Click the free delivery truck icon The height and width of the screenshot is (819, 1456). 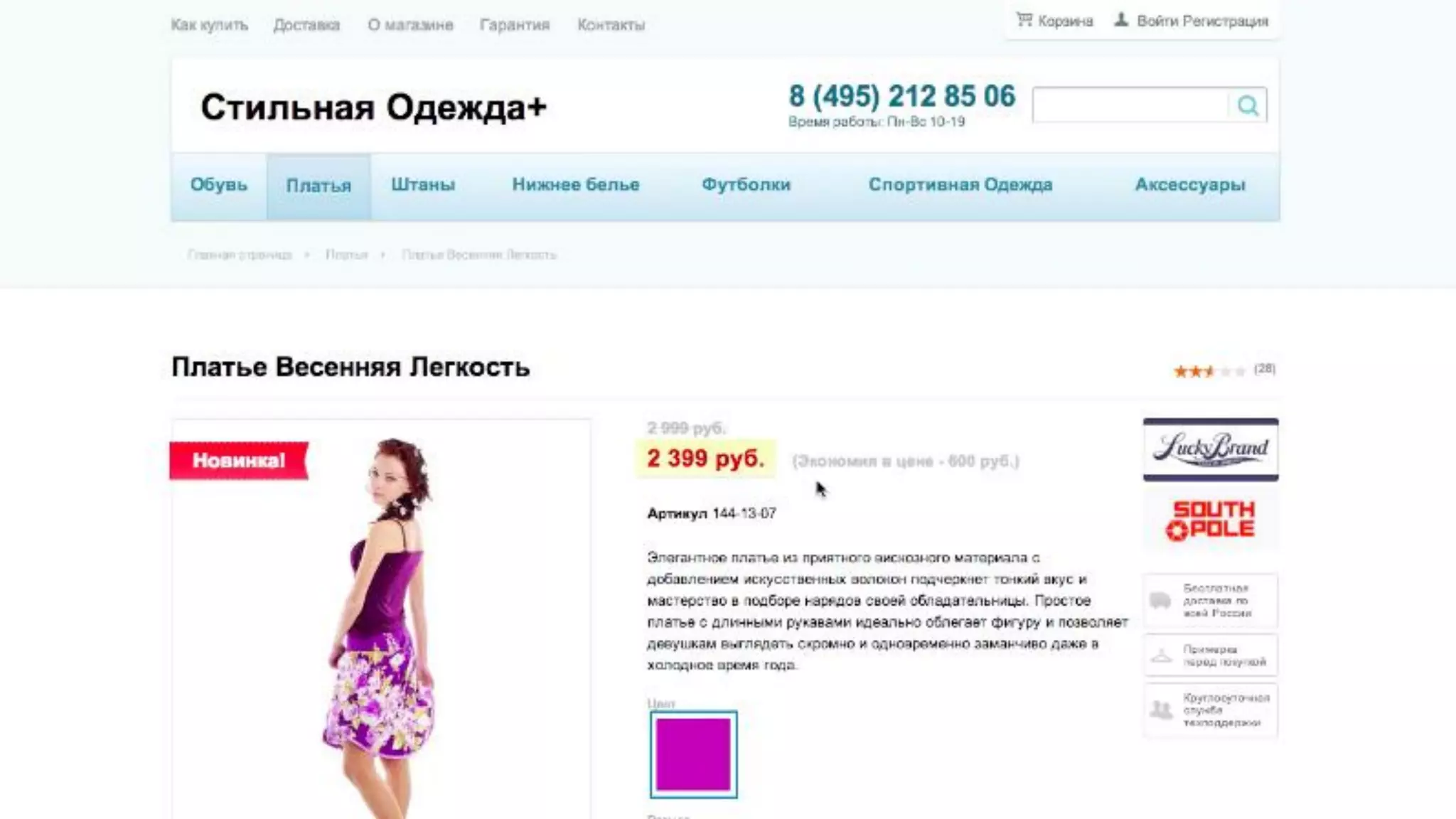pyautogui.click(x=1160, y=601)
